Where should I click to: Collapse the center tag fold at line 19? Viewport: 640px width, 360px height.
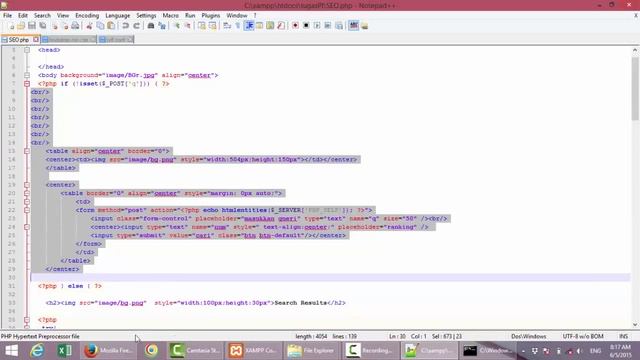click(x=27, y=185)
